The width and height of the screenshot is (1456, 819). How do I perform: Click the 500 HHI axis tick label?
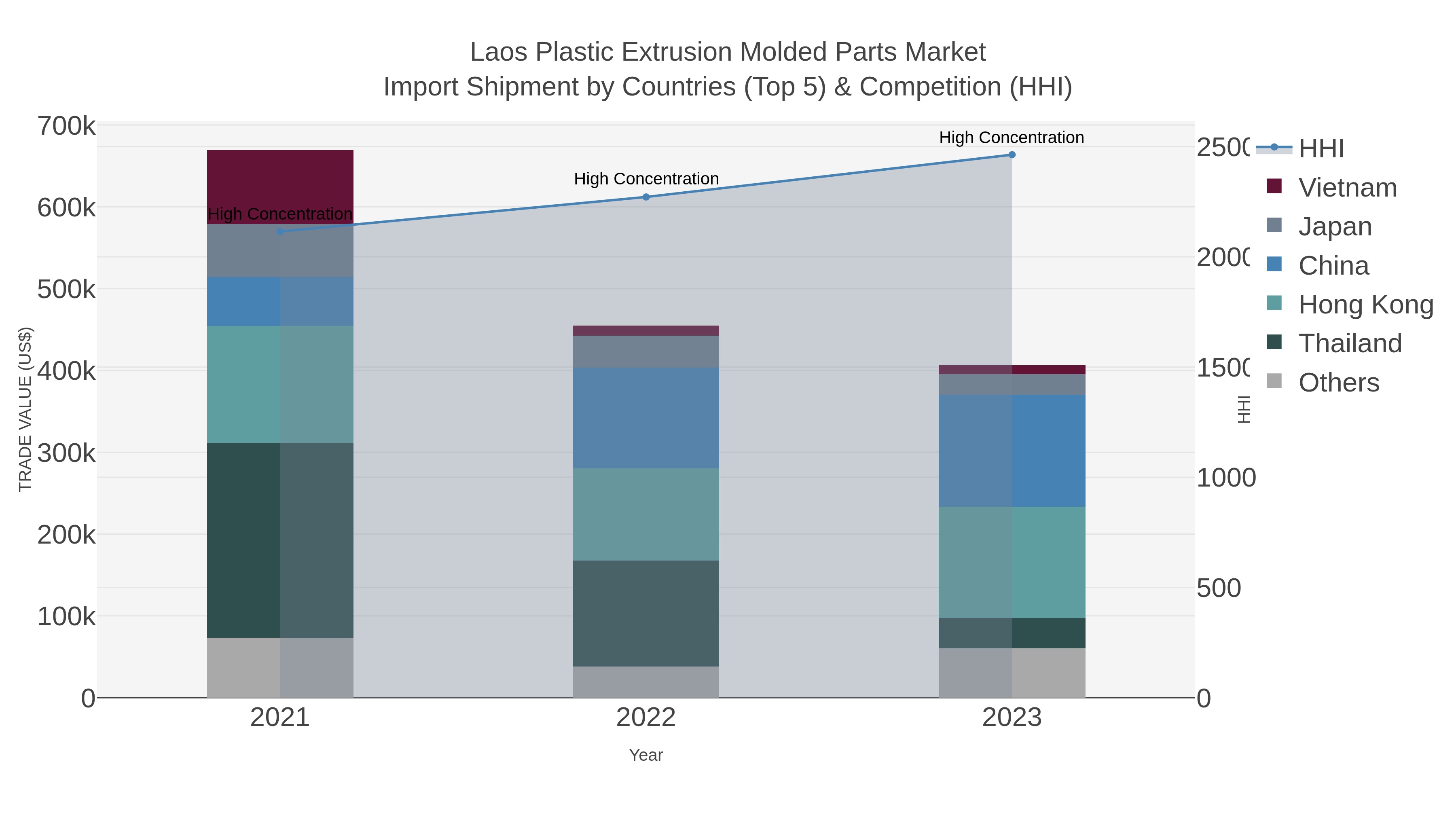[1219, 588]
